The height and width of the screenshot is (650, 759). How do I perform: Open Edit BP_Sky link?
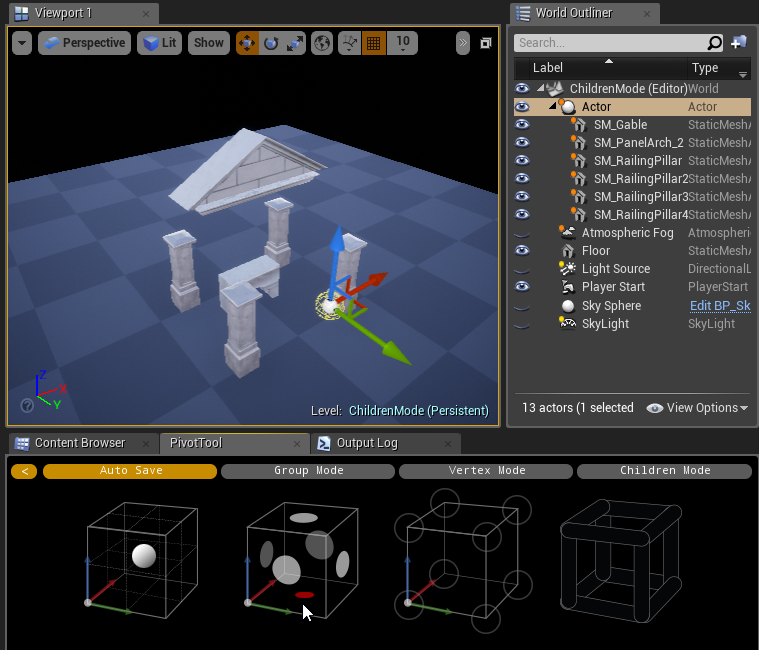[x=720, y=306]
